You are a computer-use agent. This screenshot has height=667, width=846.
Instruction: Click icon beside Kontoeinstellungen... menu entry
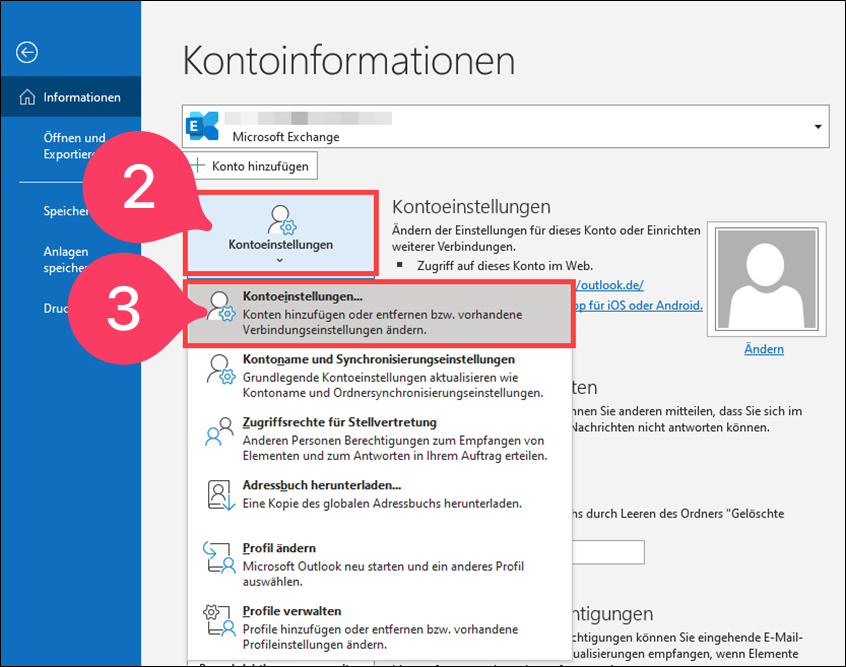[x=221, y=307]
